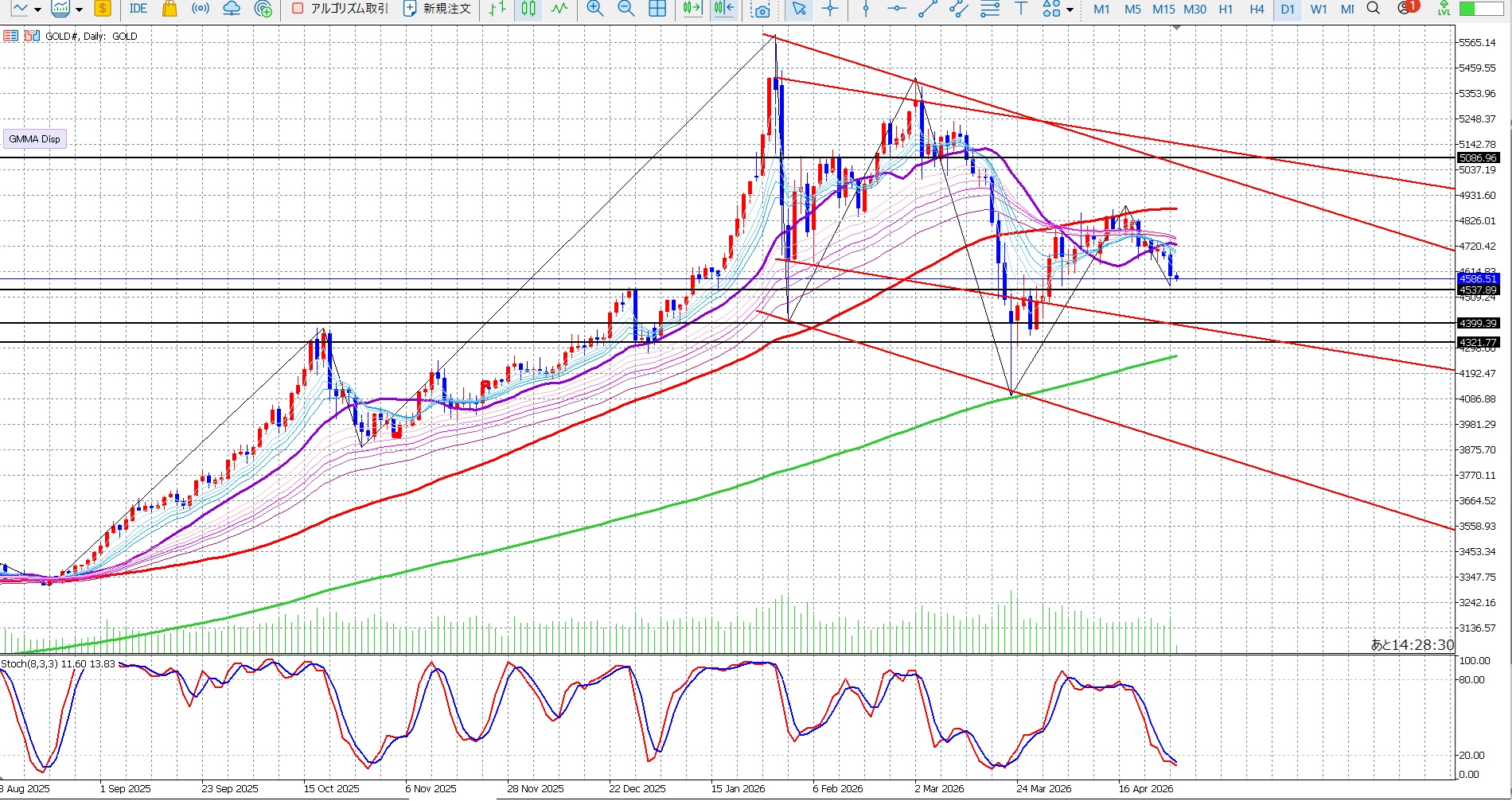Switch to the H4 timeframe
The height and width of the screenshot is (801, 1512).
pyautogui.click(x=1257, y=9)
